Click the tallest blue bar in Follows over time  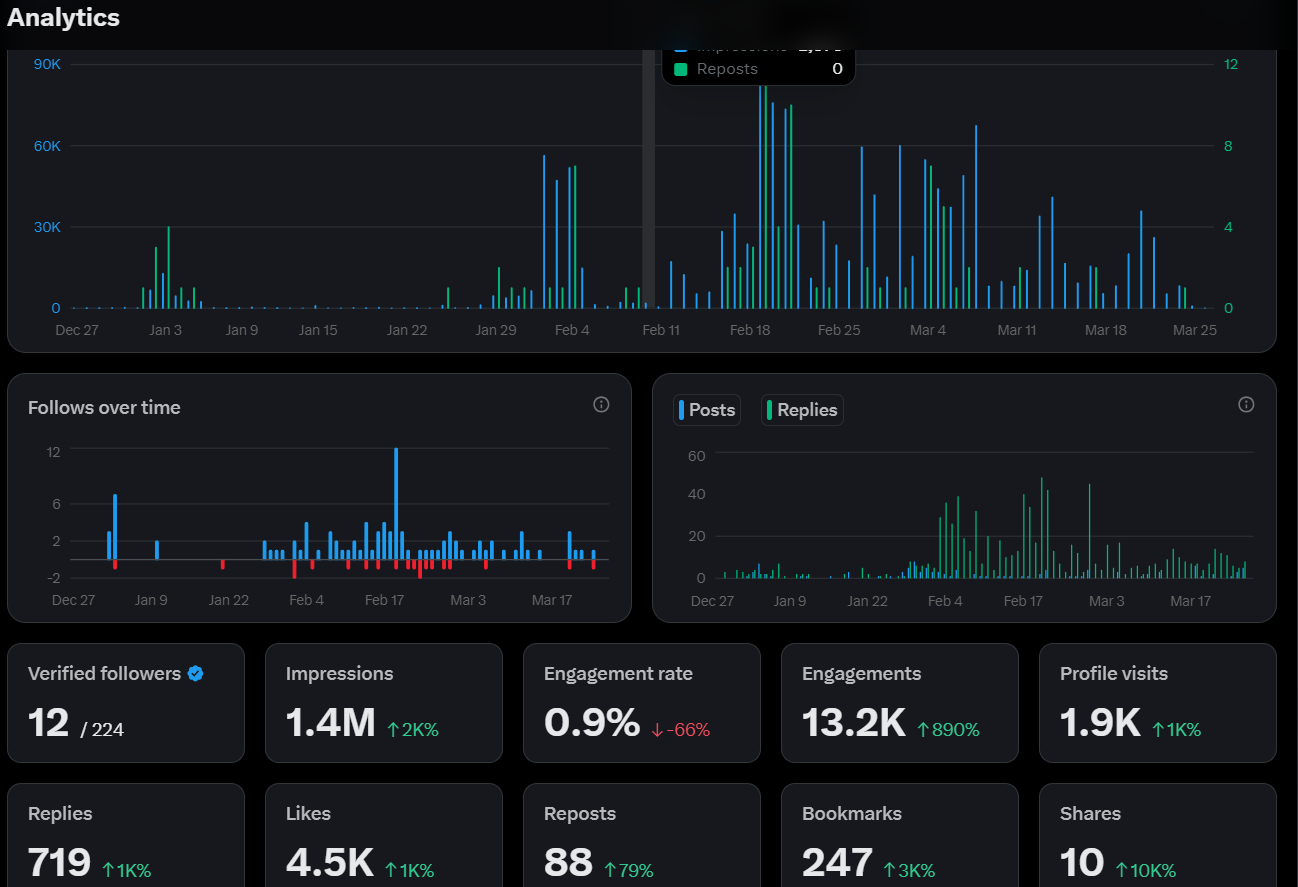point(396,500)
